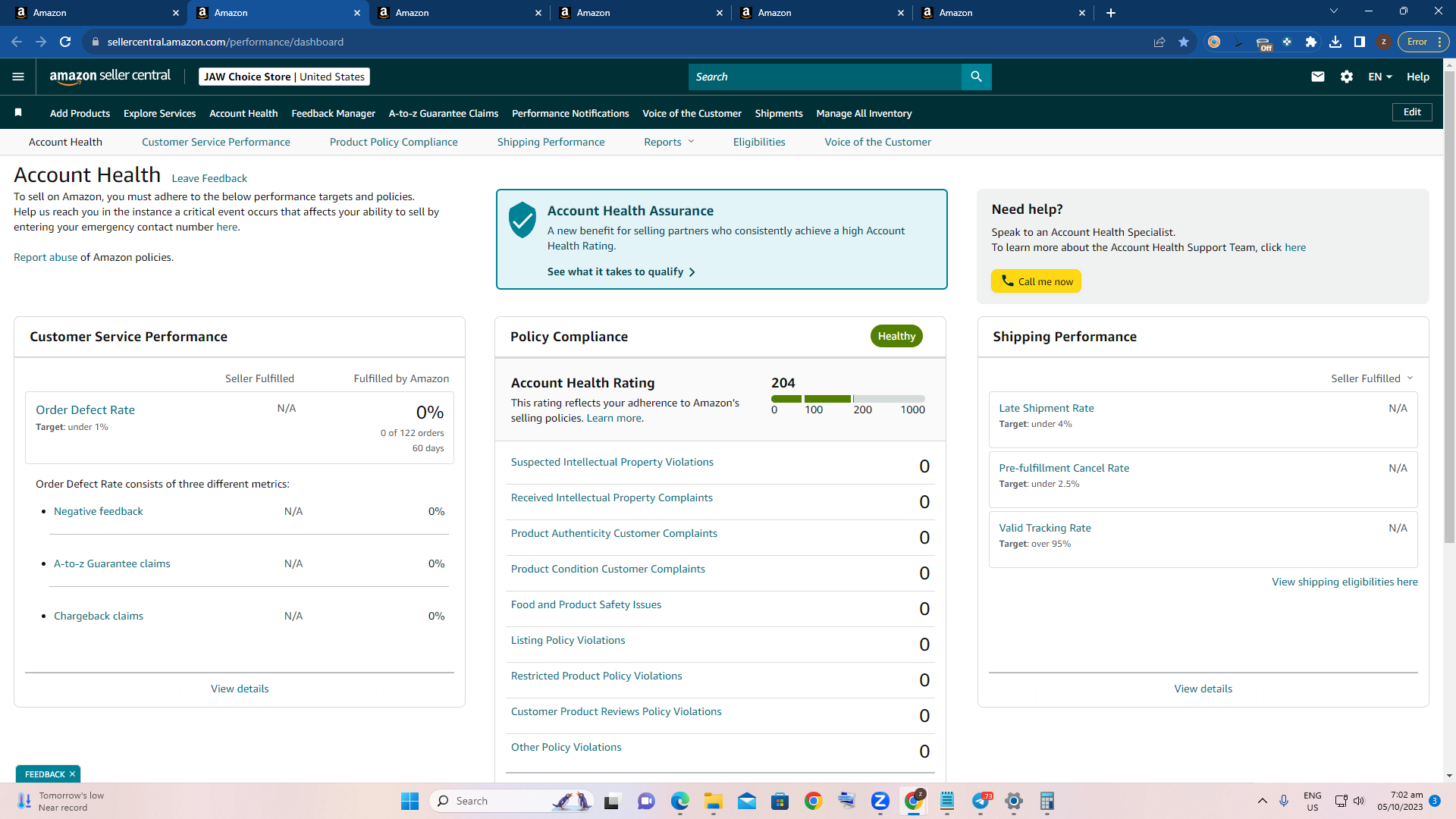Open the Seller Fulfilled shipping dropdown
Image resolution: width=1456 pixels, height=819 pixels.
click(x=1372, y=378)
